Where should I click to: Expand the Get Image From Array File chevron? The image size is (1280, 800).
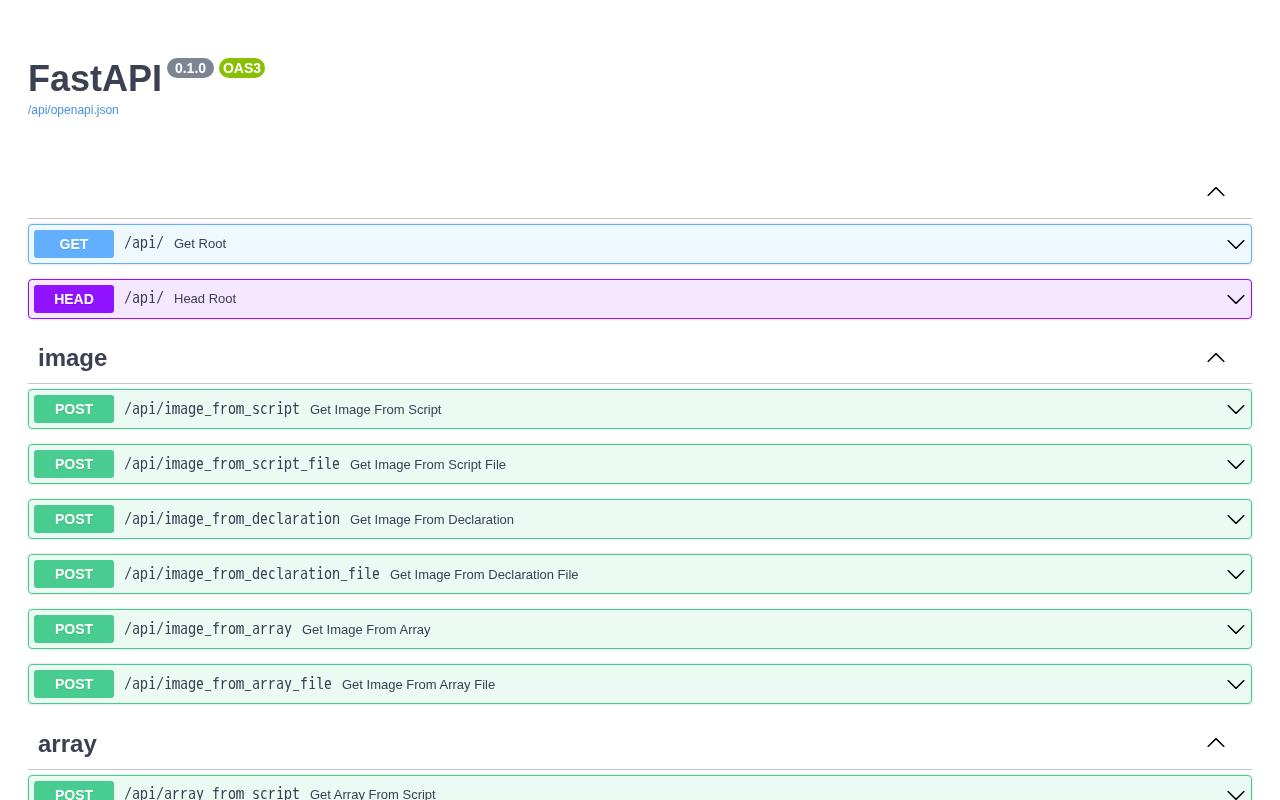point(1236,684)
